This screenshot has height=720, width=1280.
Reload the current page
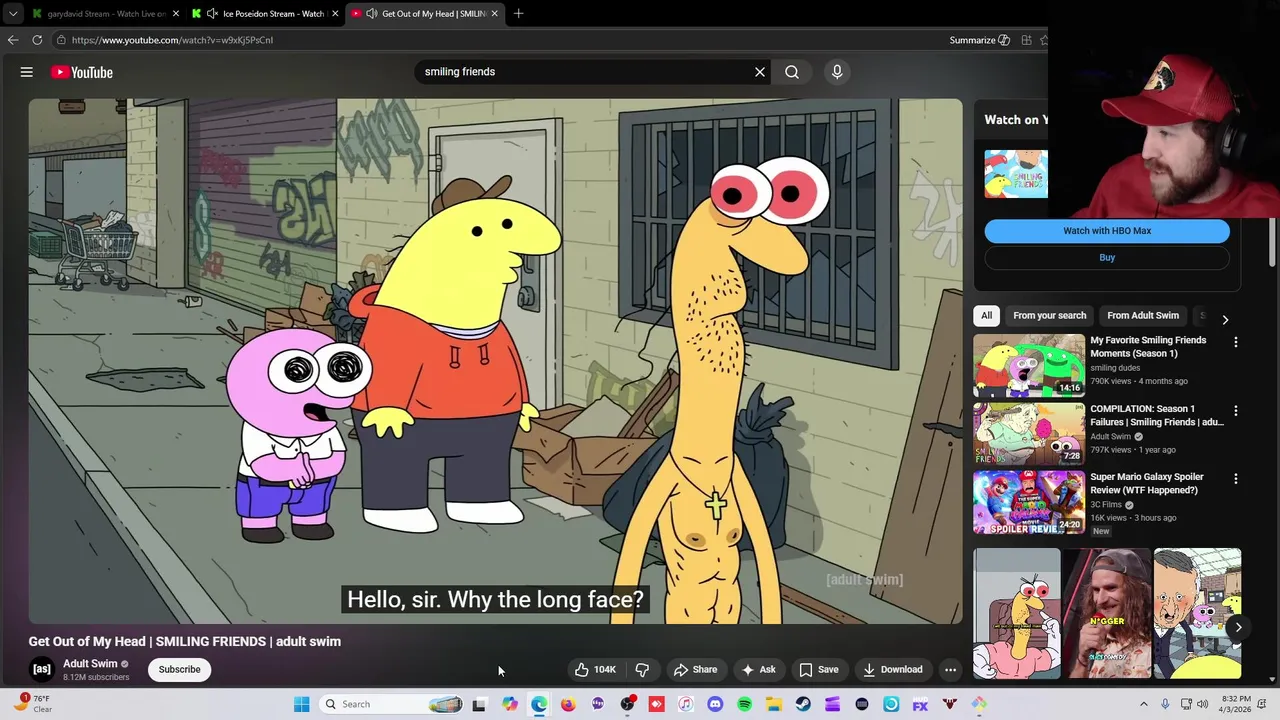[37, 40]
